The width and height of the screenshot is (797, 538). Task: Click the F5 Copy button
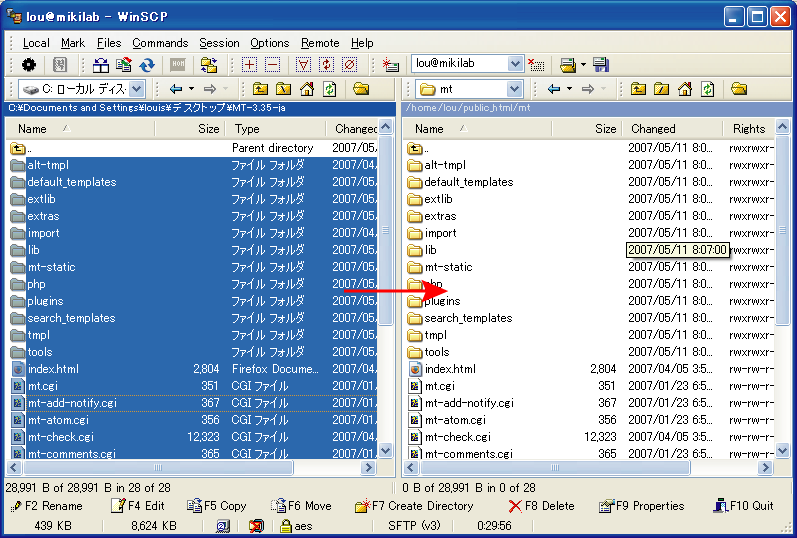click(217, 506)
